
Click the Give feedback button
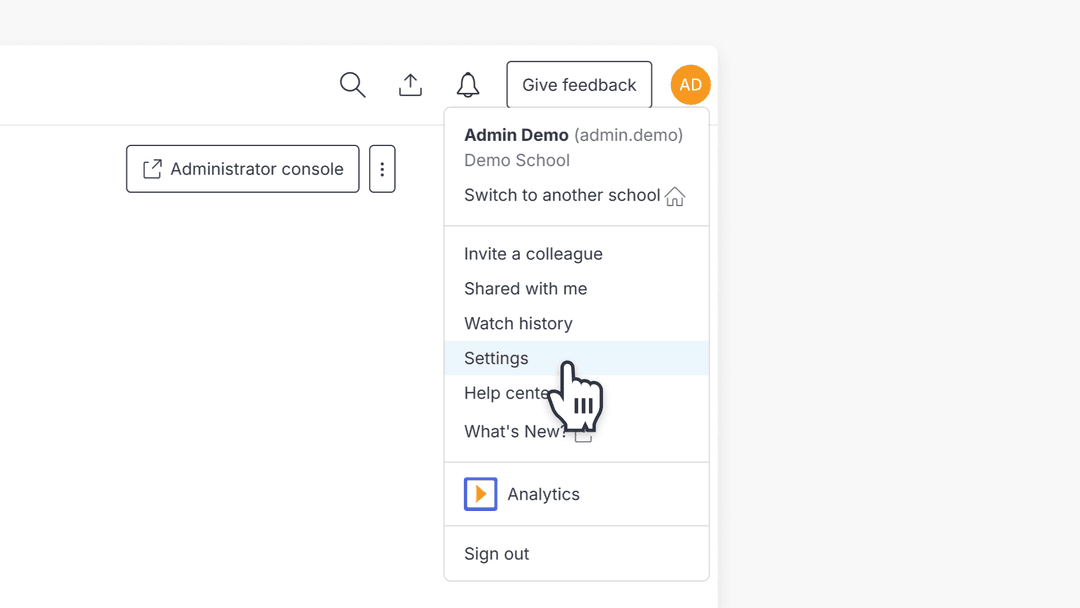[x=579, y=85]
